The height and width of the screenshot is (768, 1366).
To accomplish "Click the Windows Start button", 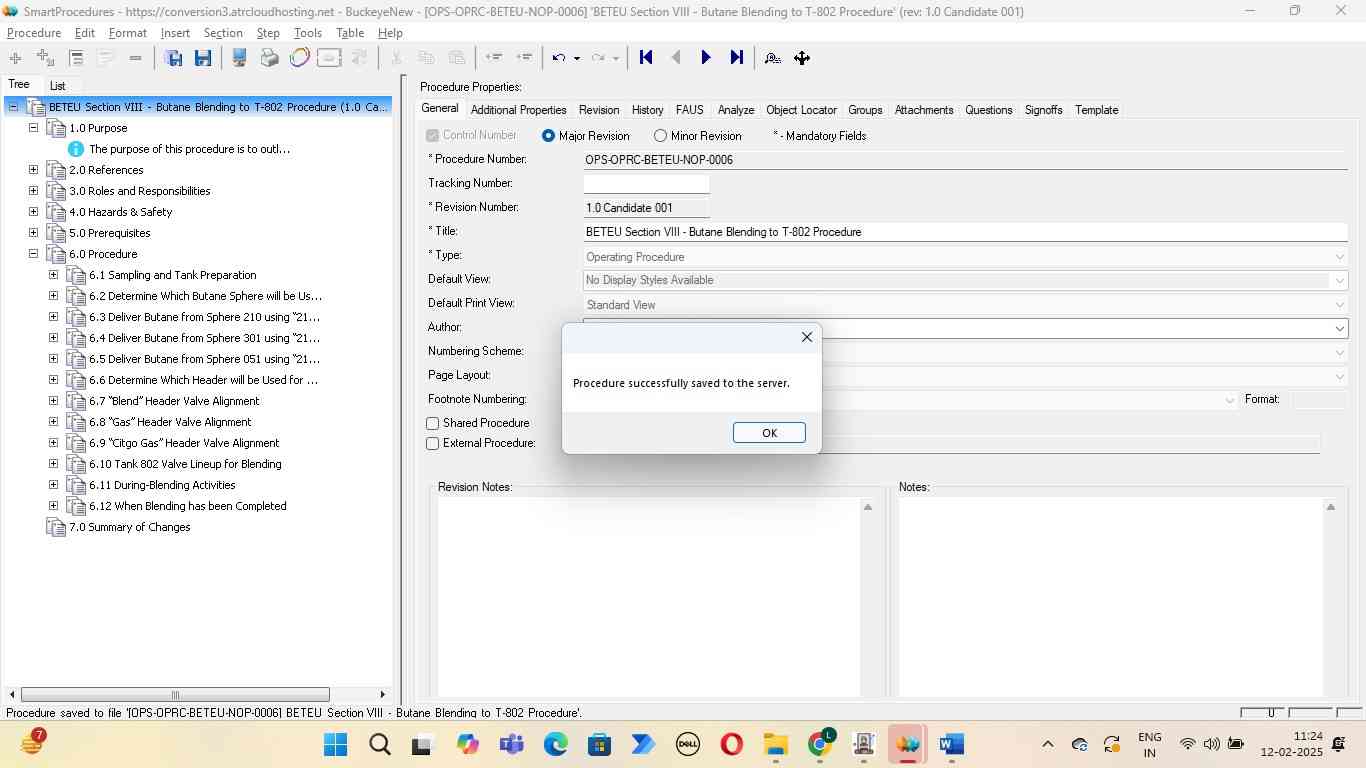I will click(336, 744).
